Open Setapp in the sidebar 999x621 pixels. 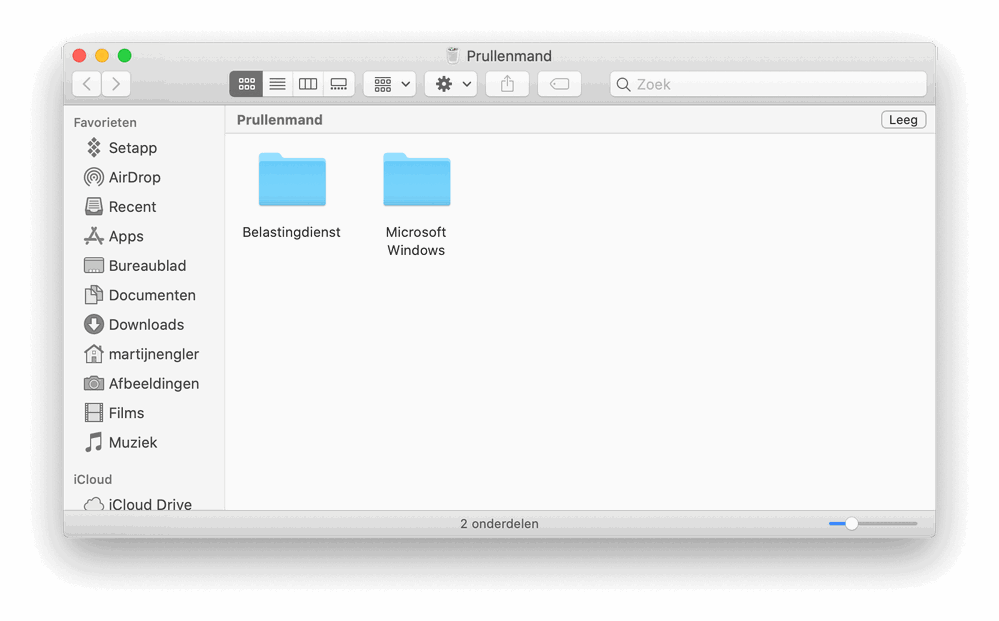click(x=133, y=148)
